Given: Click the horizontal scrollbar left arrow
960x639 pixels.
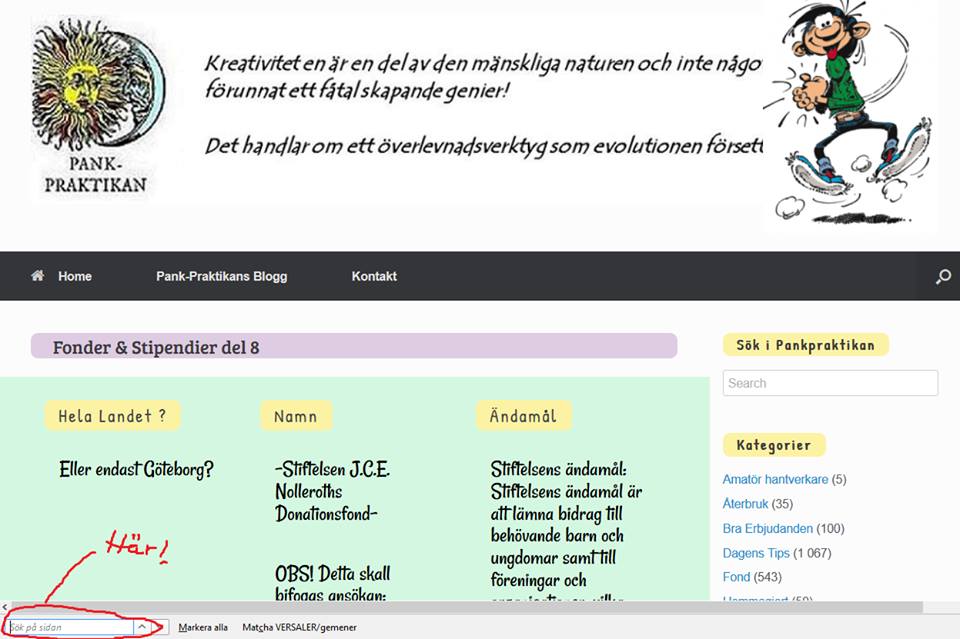Looking at the screenshot, I should (x=5, y=607).
